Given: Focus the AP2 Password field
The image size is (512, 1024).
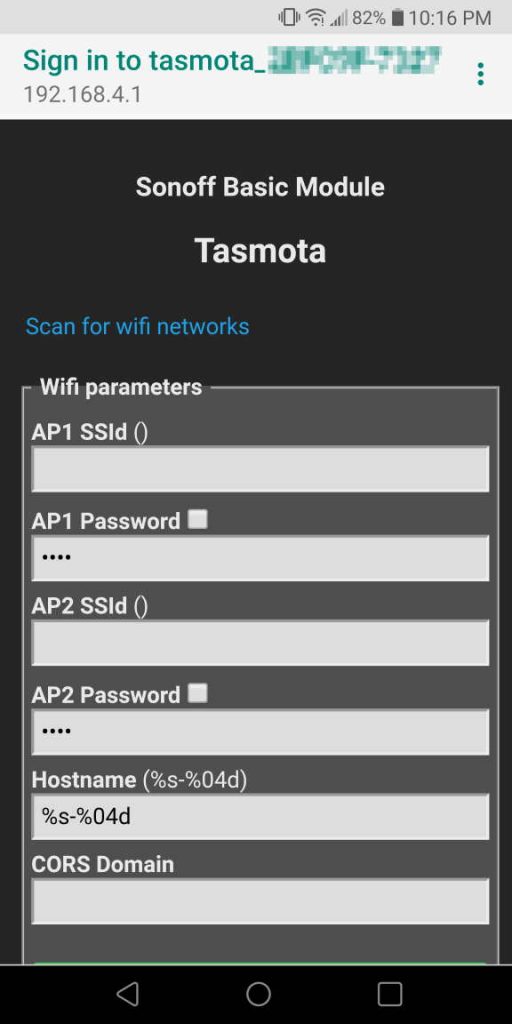Looking at the screenshot, I should tap(260, 732).
